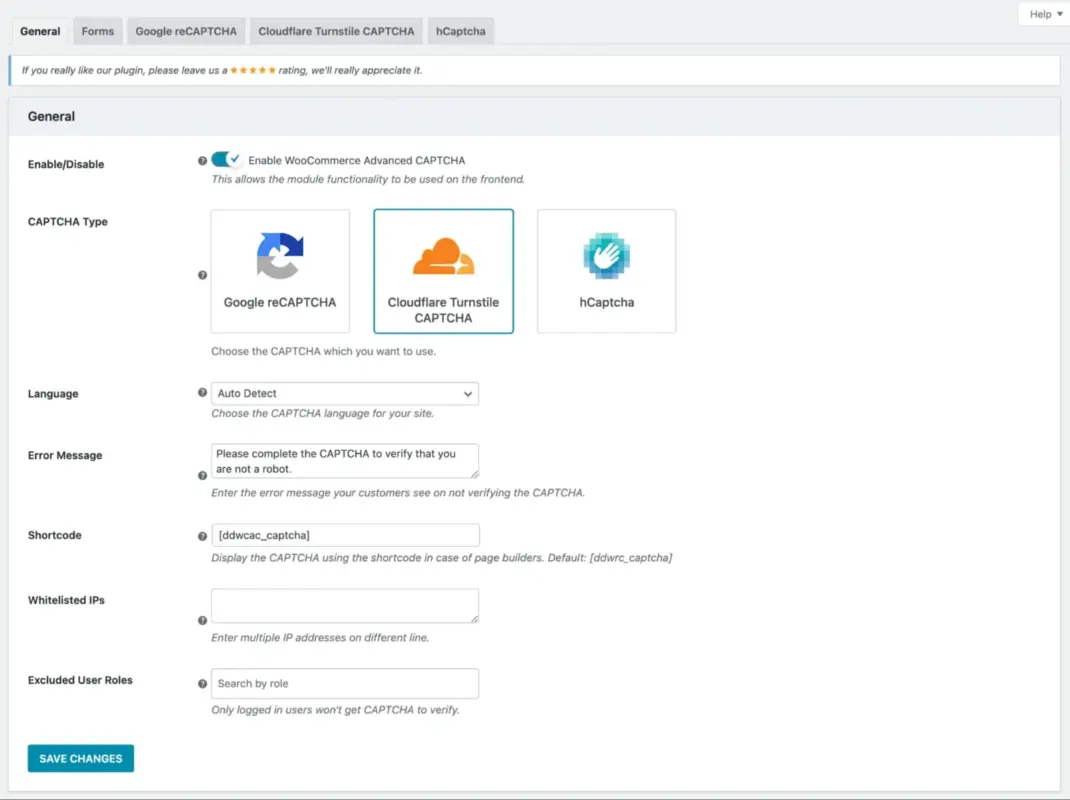Viewport: 1070px width, 800px height.
Task: Click into the Error Message textarea
Action: point(345,461)
